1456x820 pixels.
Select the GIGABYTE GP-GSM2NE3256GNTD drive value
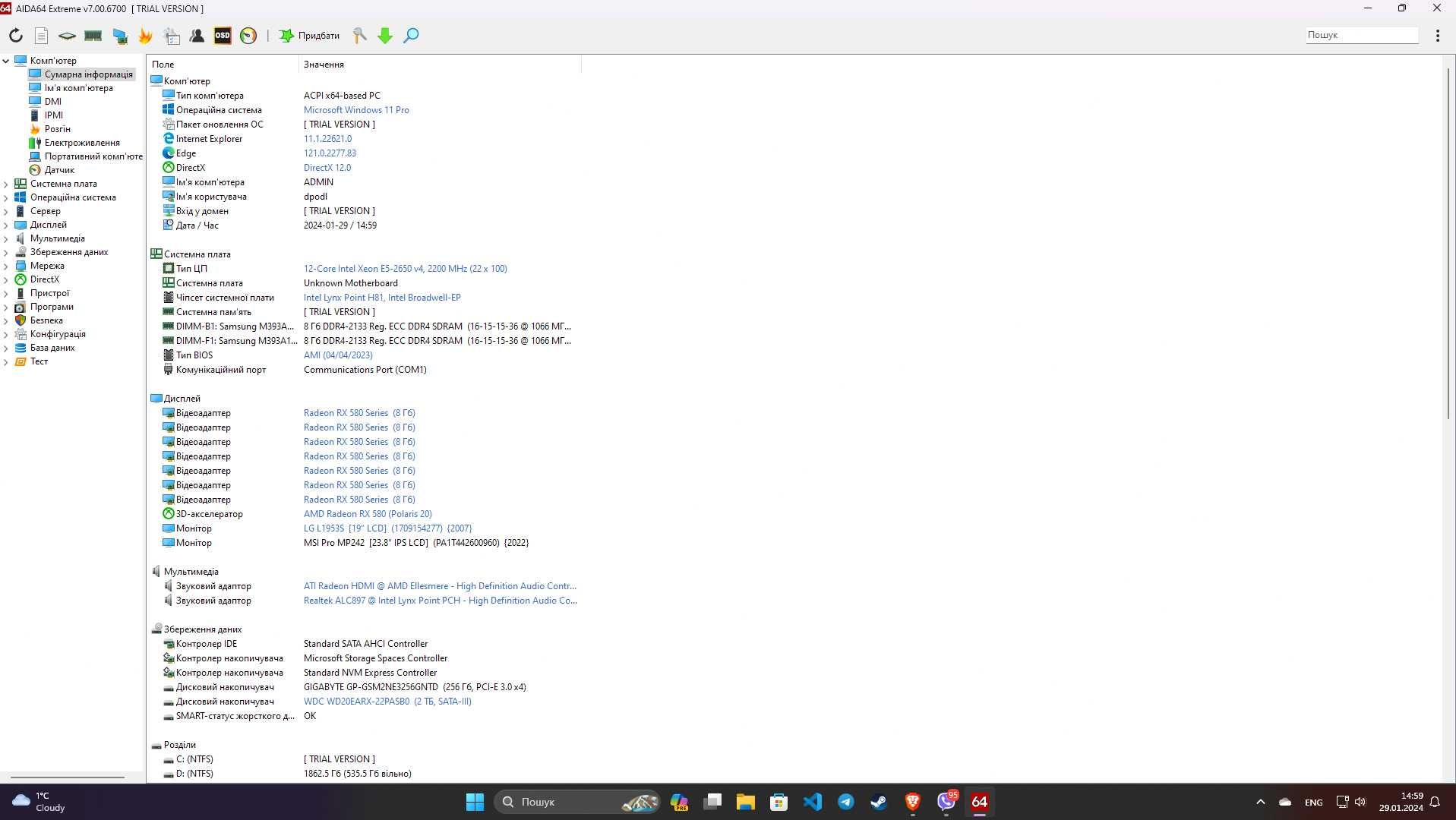(415, 687)
